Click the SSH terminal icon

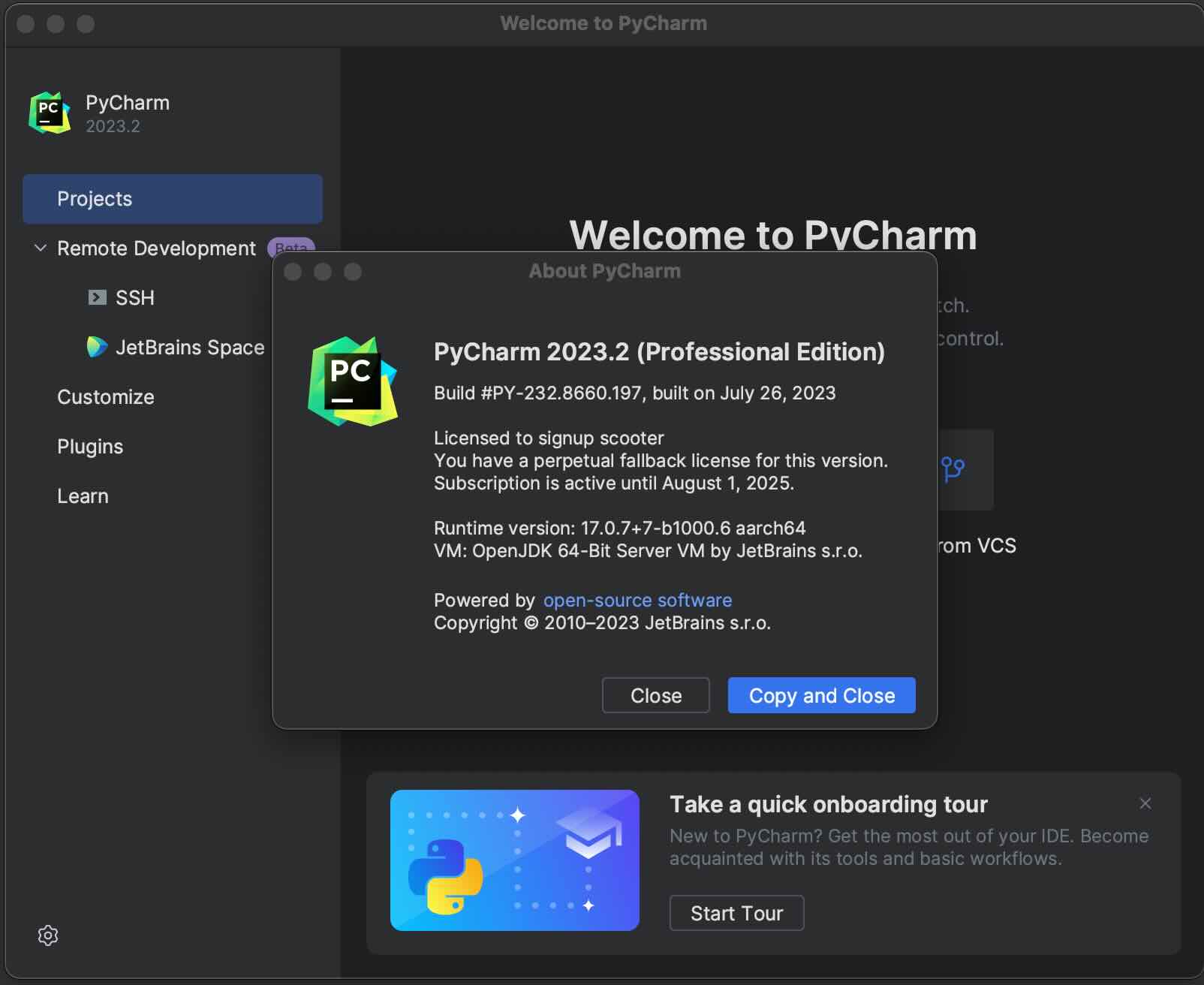pos(97,297)
